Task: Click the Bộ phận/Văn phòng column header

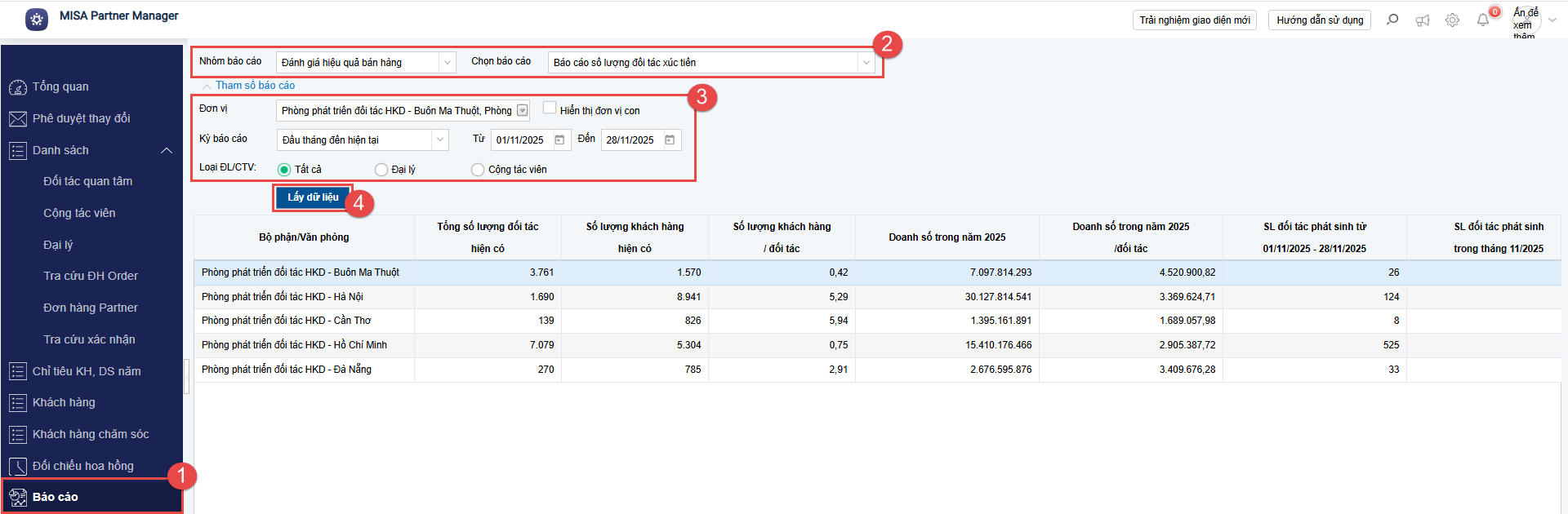Action: pyautogui.click(x=304, y=237)
